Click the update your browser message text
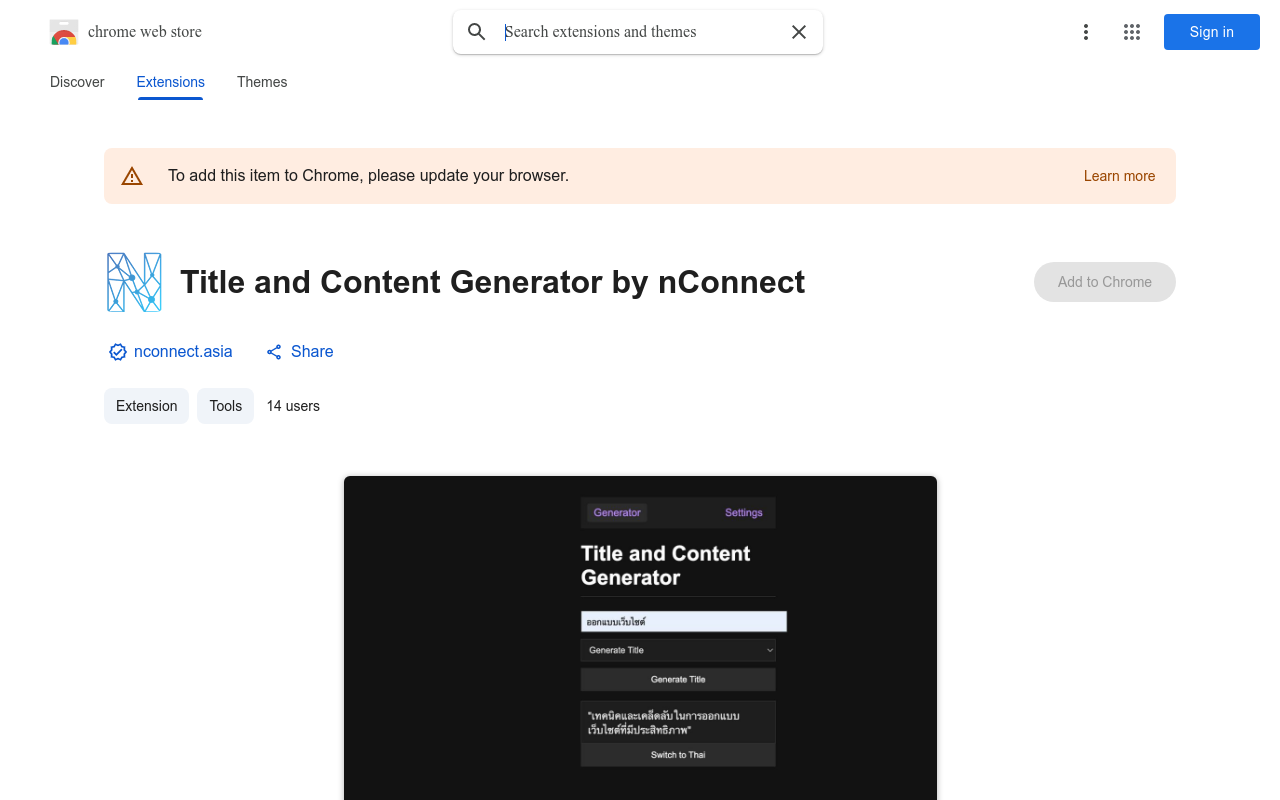 pos(368,176)
